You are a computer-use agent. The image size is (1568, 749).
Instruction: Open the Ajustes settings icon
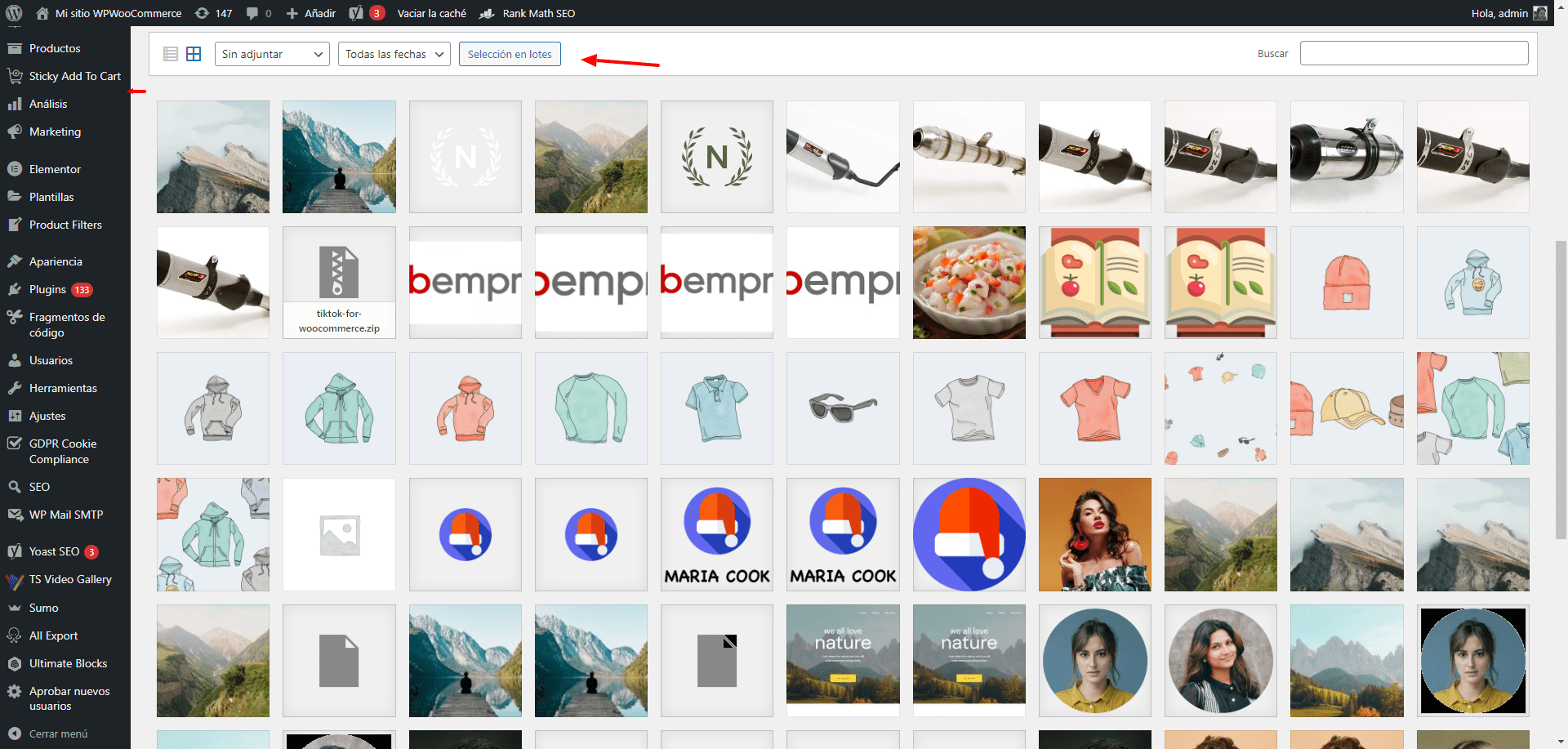coord(14,416)
